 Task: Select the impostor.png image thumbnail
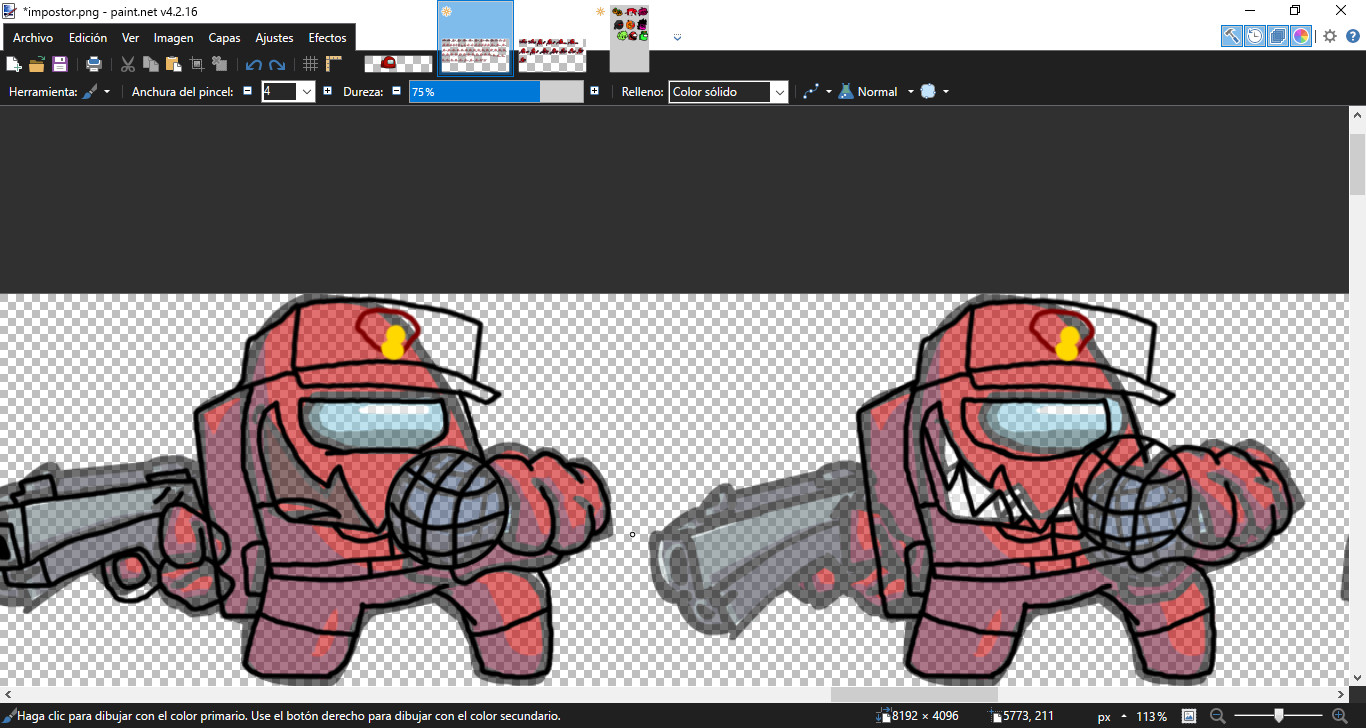(475, 38)
